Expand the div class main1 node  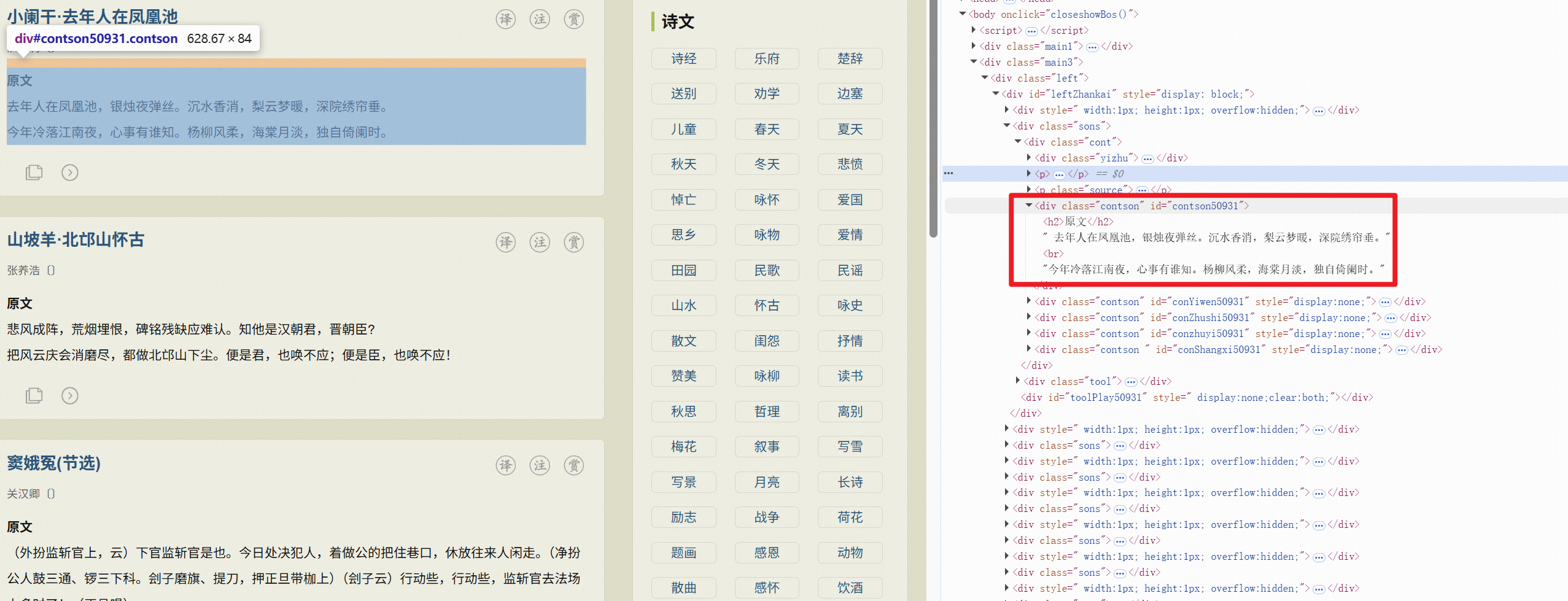point(974,45)
